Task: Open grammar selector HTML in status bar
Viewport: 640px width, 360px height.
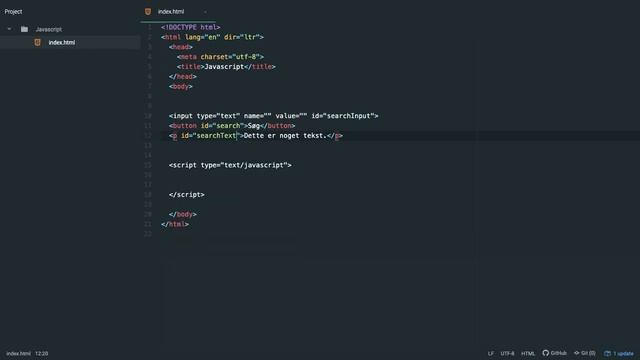Action: point(528,353)
